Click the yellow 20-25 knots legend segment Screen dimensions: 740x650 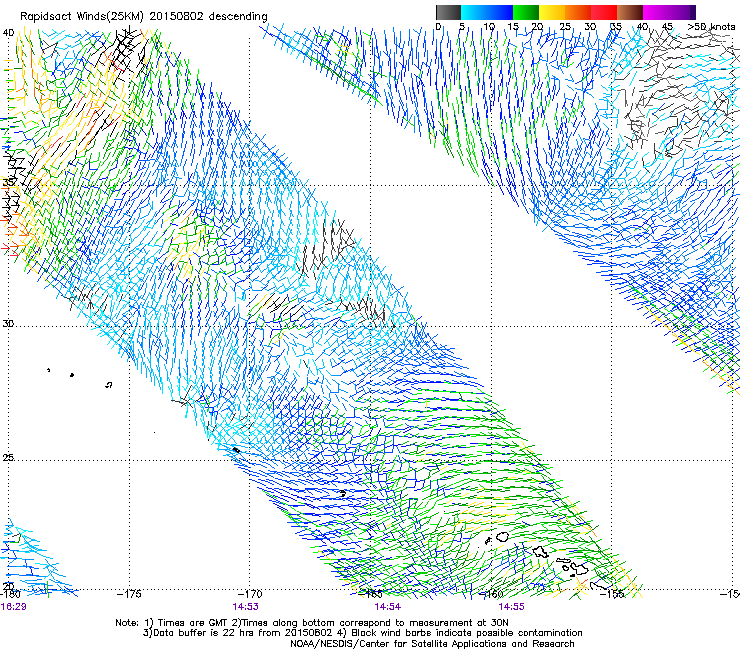[552, 12]
